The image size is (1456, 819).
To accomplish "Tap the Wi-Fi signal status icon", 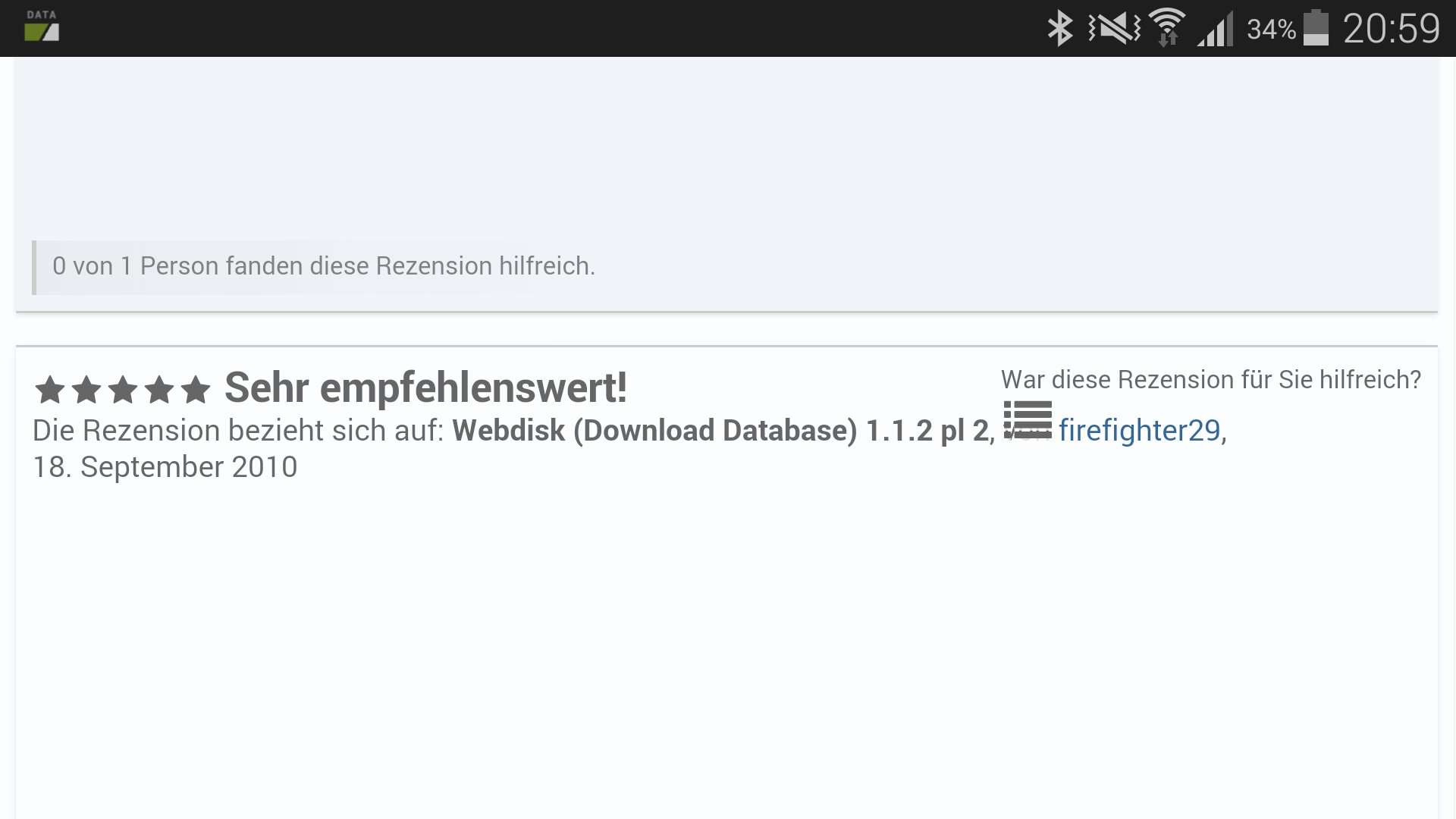I will pyautogui.click(x=1167, y=29).
